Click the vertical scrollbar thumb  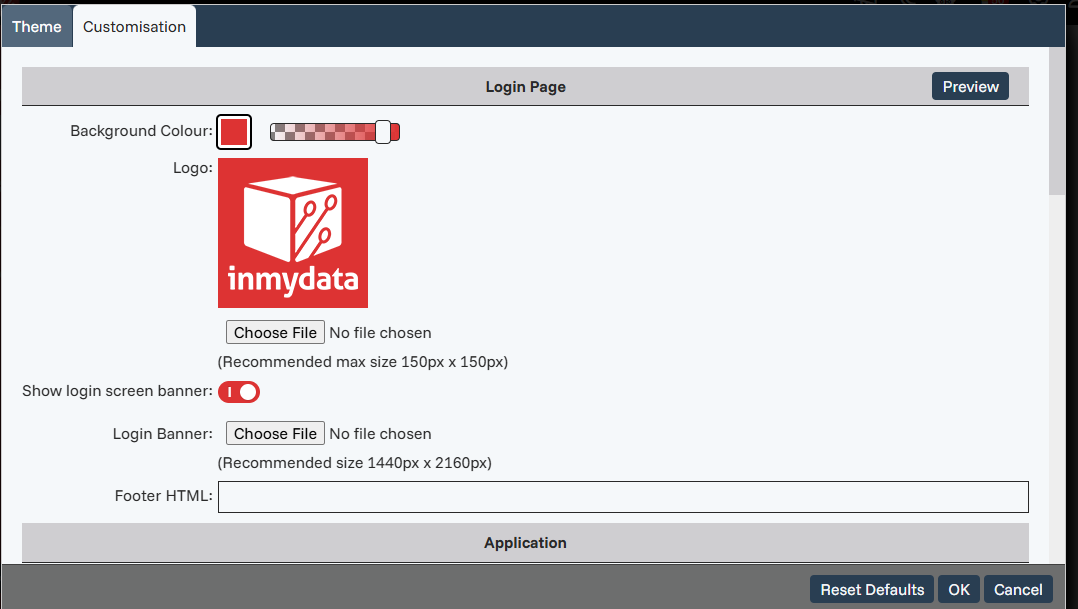[1057, 121]
